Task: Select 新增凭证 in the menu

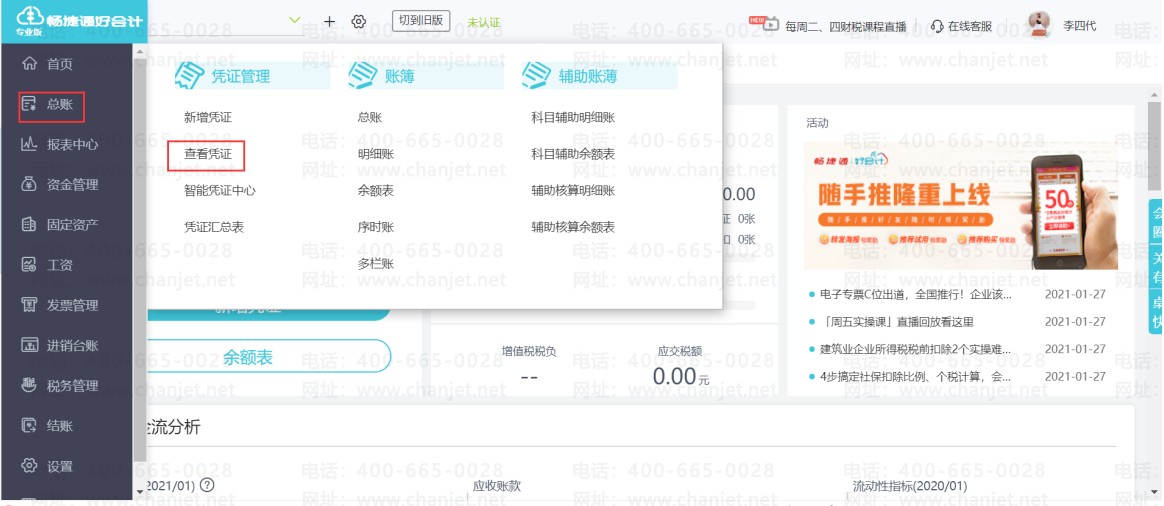Action: [x=209, y=117]
